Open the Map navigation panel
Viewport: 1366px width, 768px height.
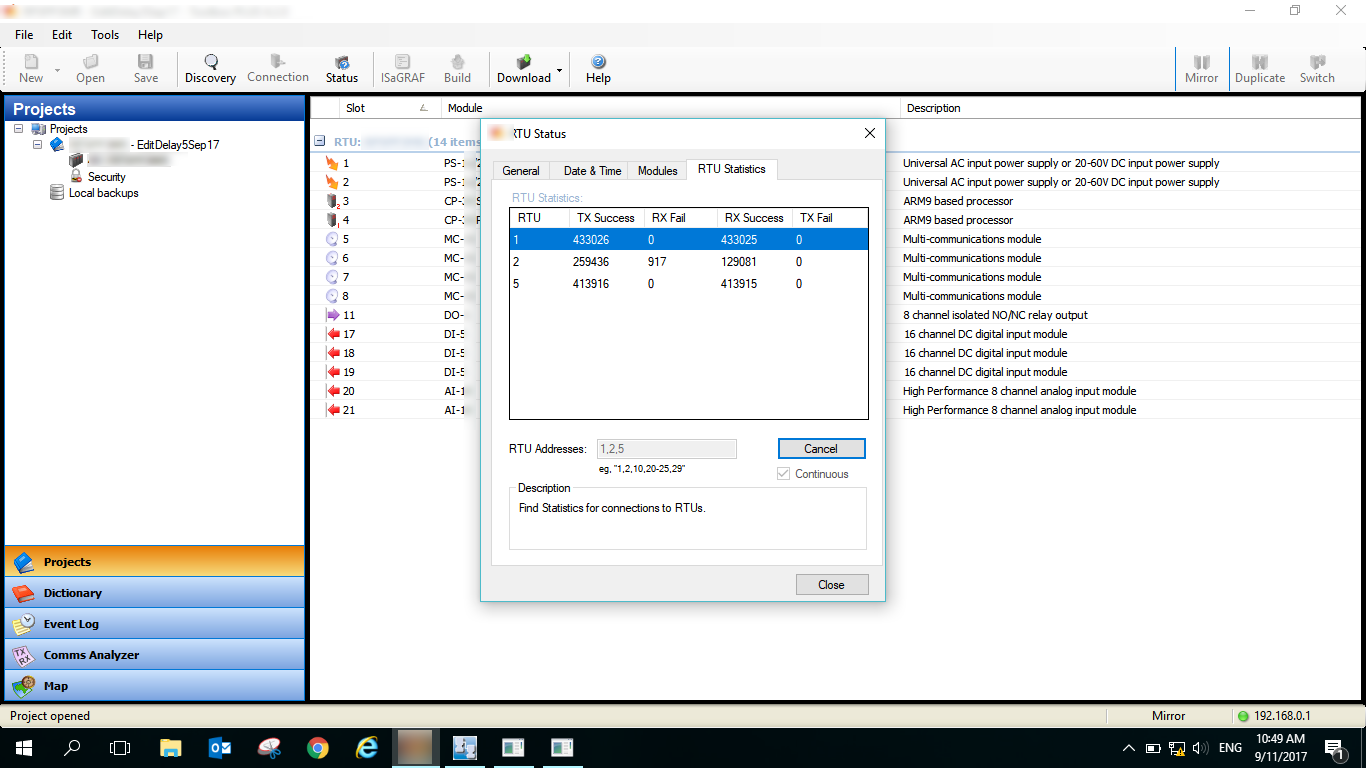155,686
